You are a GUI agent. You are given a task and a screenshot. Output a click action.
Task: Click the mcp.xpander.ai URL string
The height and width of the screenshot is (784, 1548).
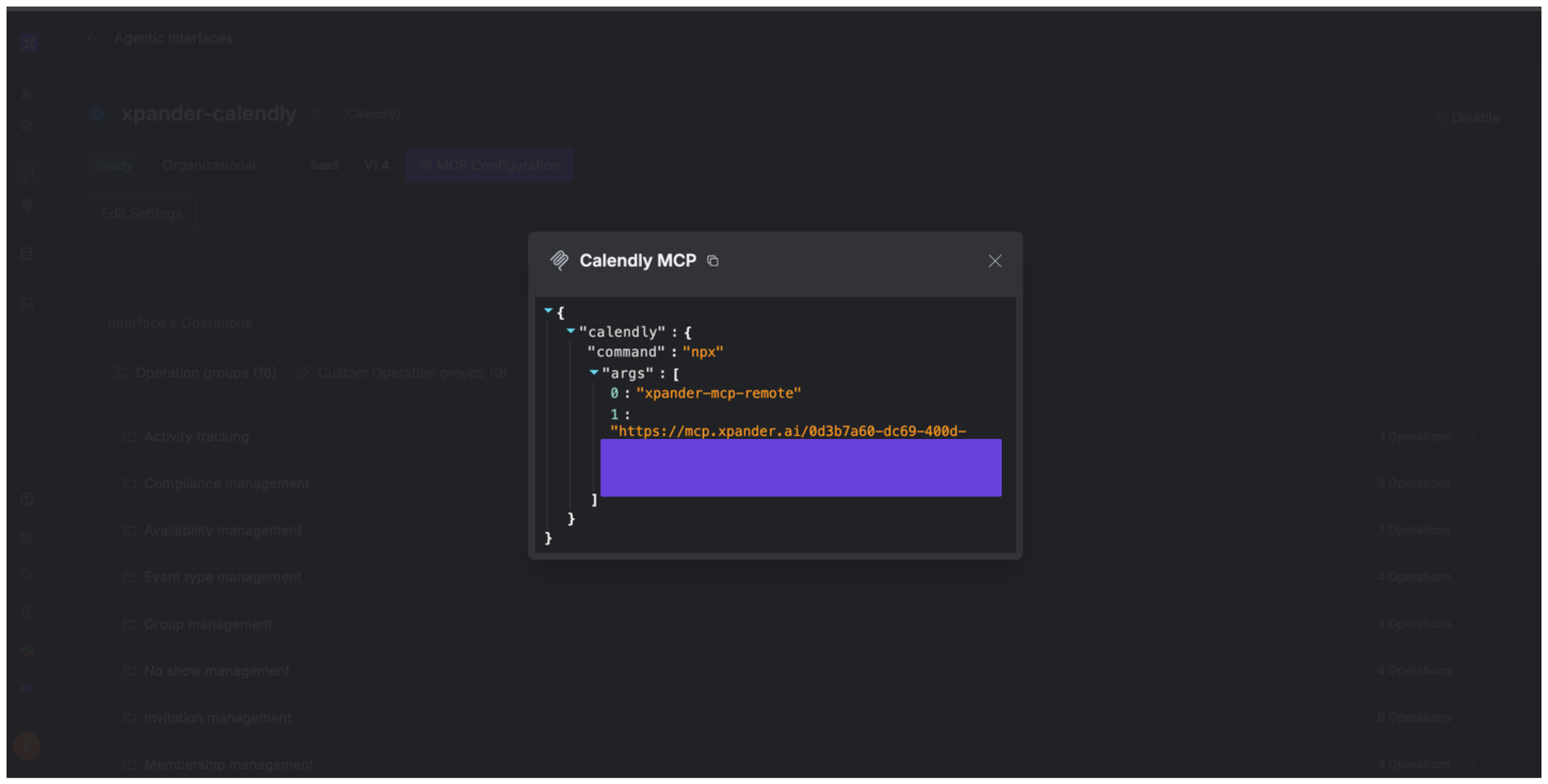pyautogui.click(x=788, y=431)
